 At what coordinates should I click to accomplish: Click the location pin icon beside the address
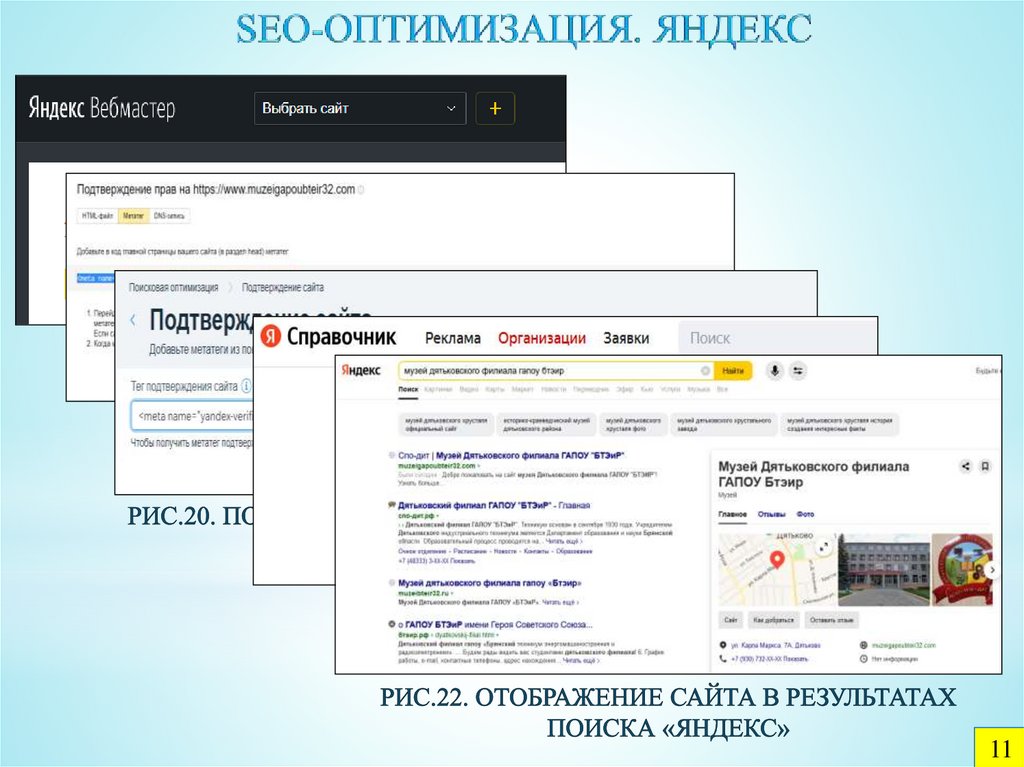(722, 645)
